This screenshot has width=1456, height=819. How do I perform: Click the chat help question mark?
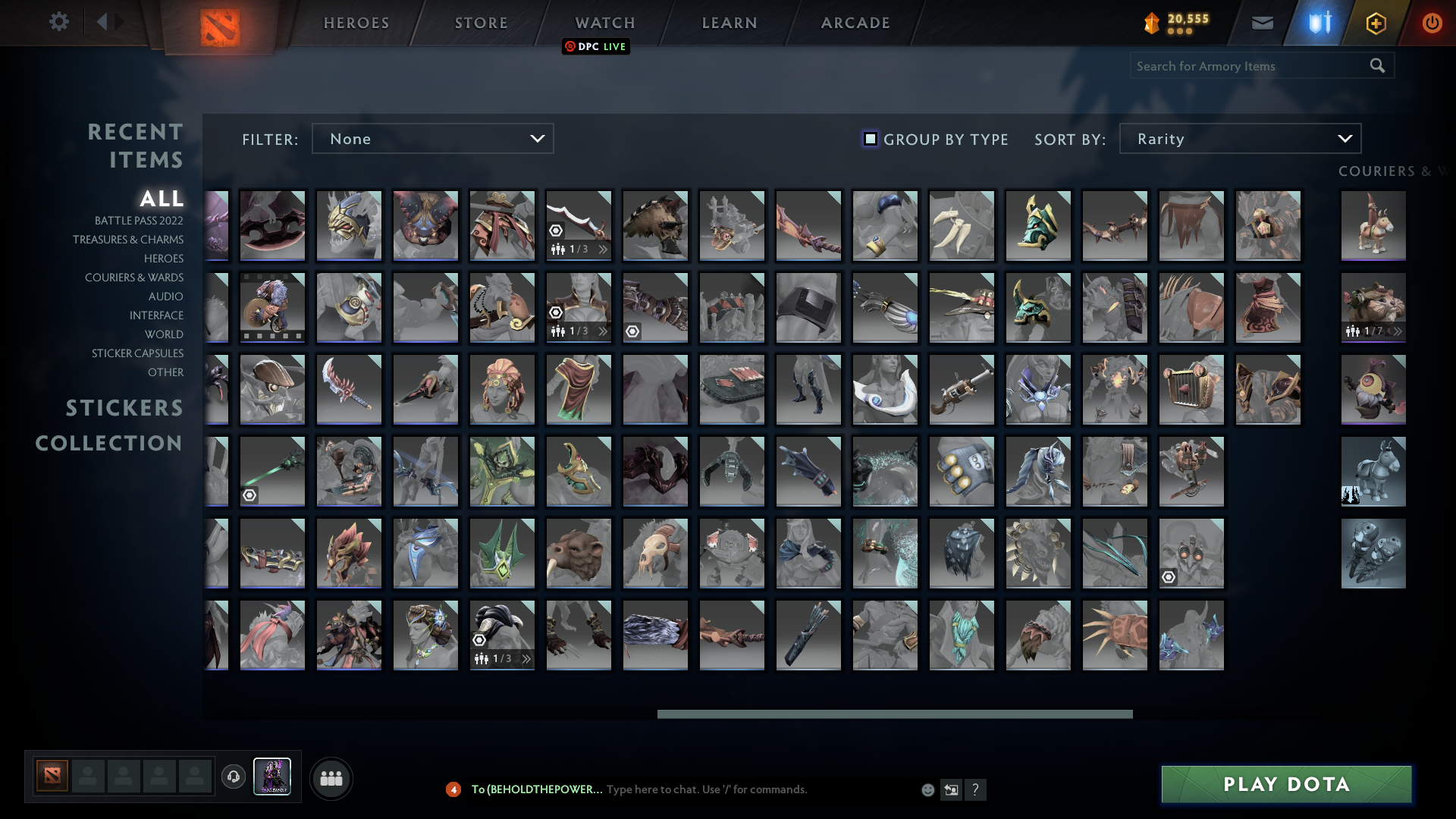click(975, 789)
